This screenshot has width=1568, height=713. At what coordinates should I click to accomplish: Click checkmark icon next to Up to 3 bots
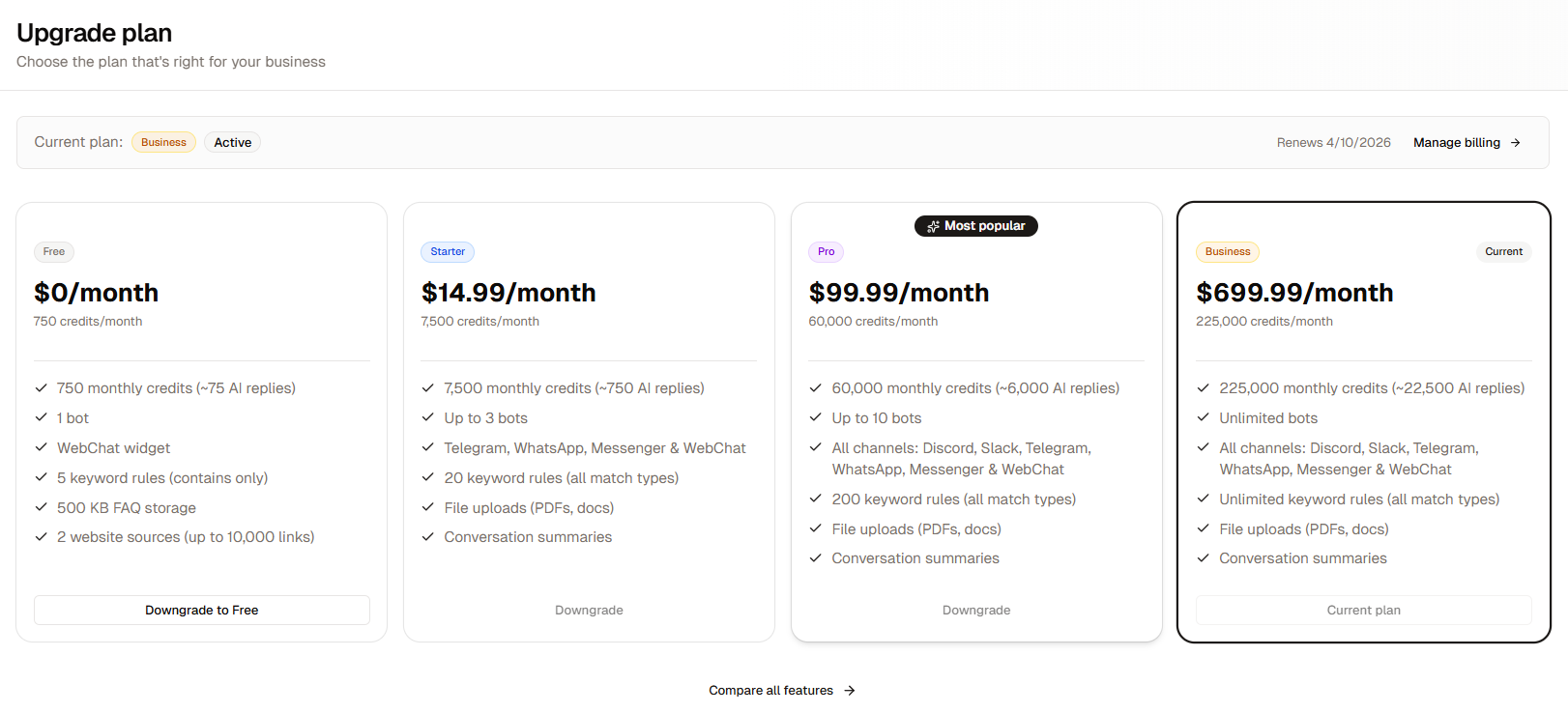pos(428,417)
